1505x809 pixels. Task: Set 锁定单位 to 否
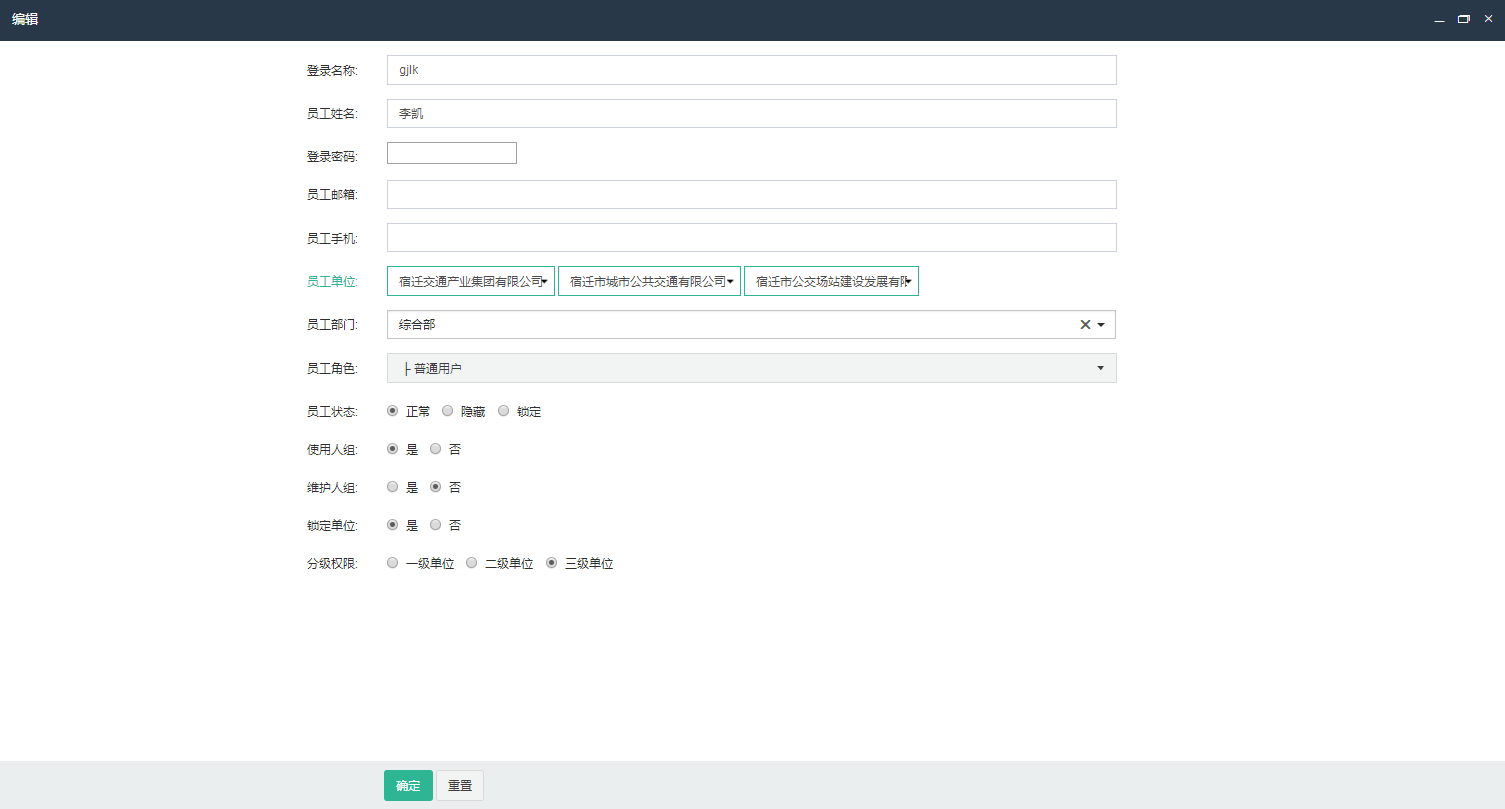pos(436,525)
